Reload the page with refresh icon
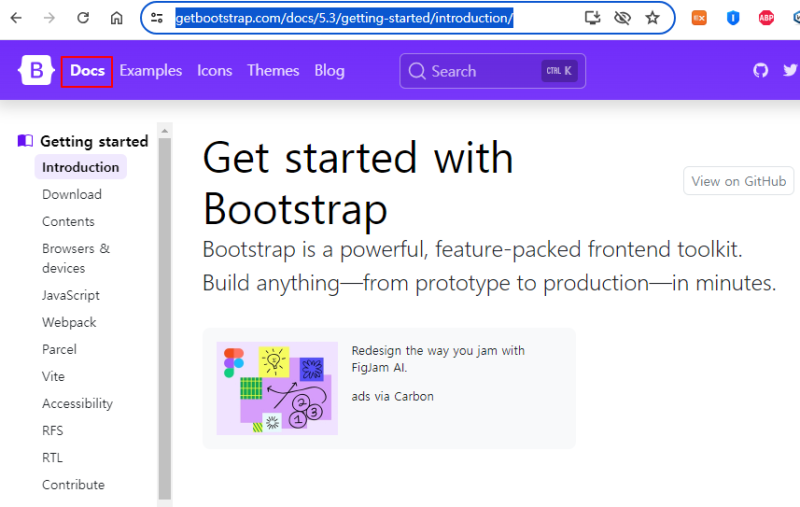 coord(83,18)
